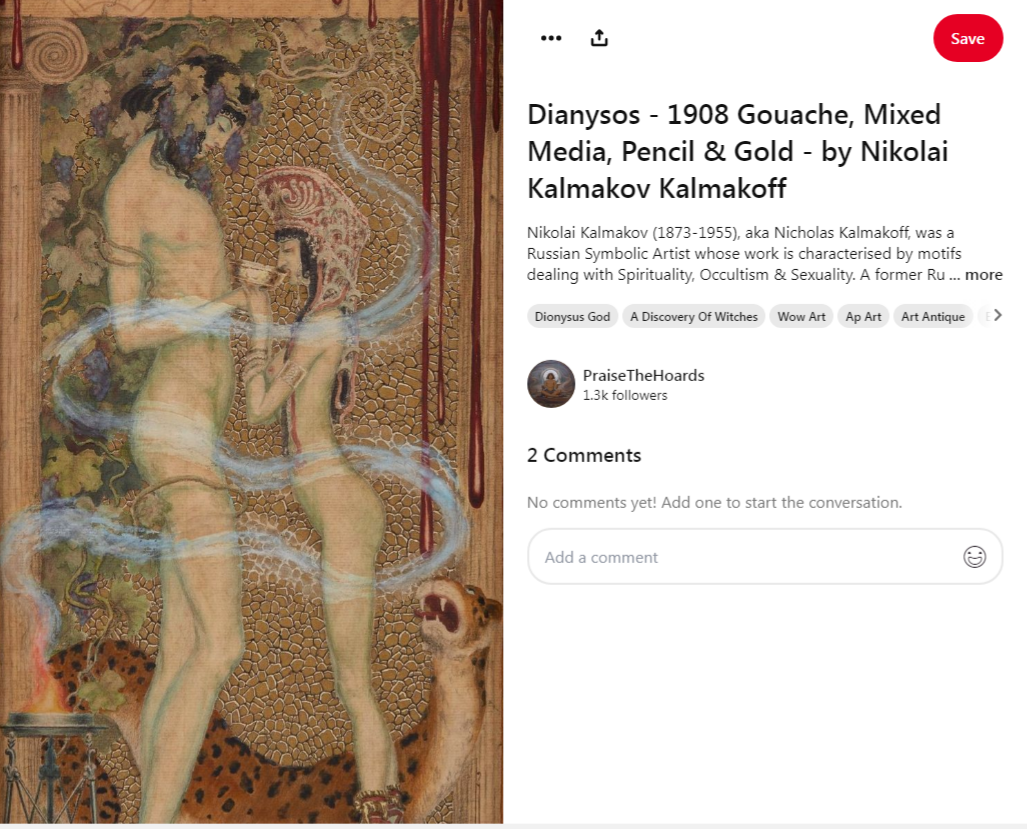Choose the Wow Art tag chip

pos(801,316)
